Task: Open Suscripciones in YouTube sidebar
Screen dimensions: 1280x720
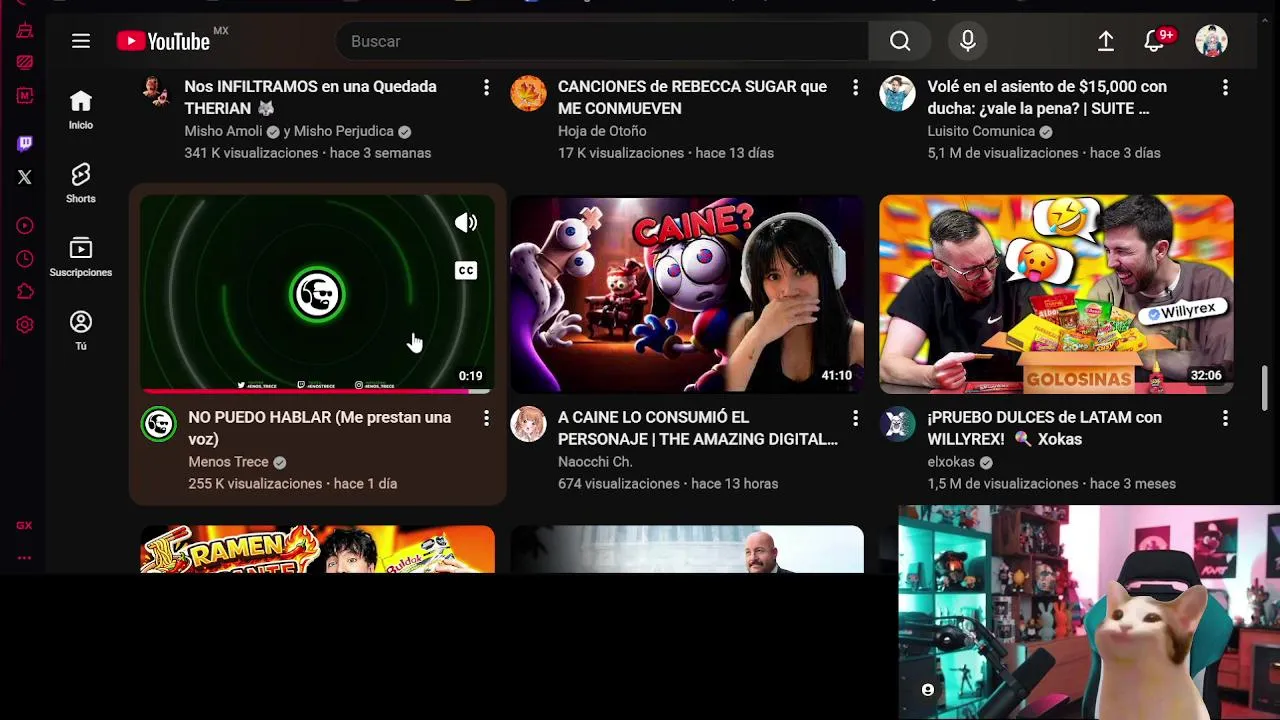Action: point(81,257)
